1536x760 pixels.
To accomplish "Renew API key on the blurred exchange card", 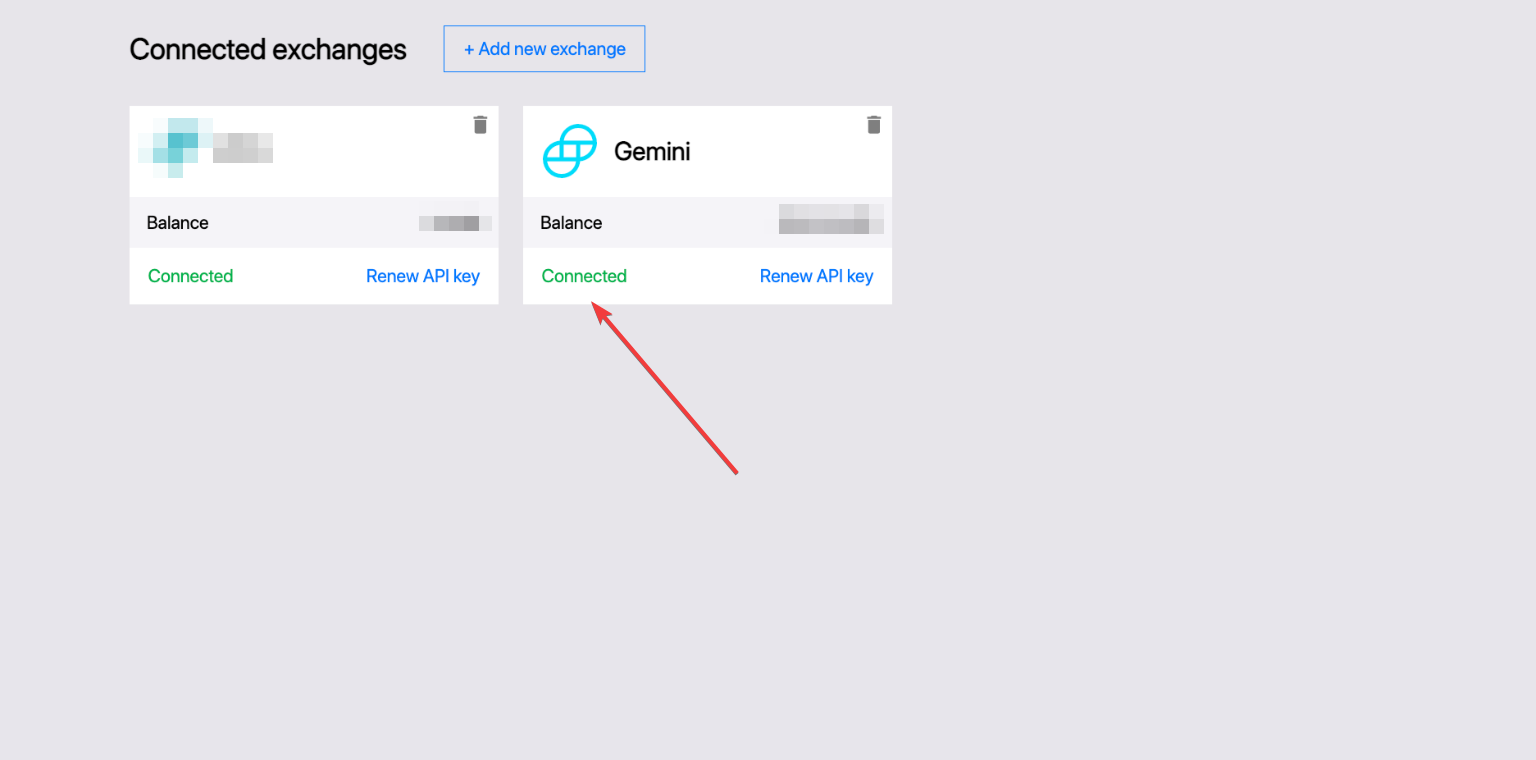I will tap(423, 276).
